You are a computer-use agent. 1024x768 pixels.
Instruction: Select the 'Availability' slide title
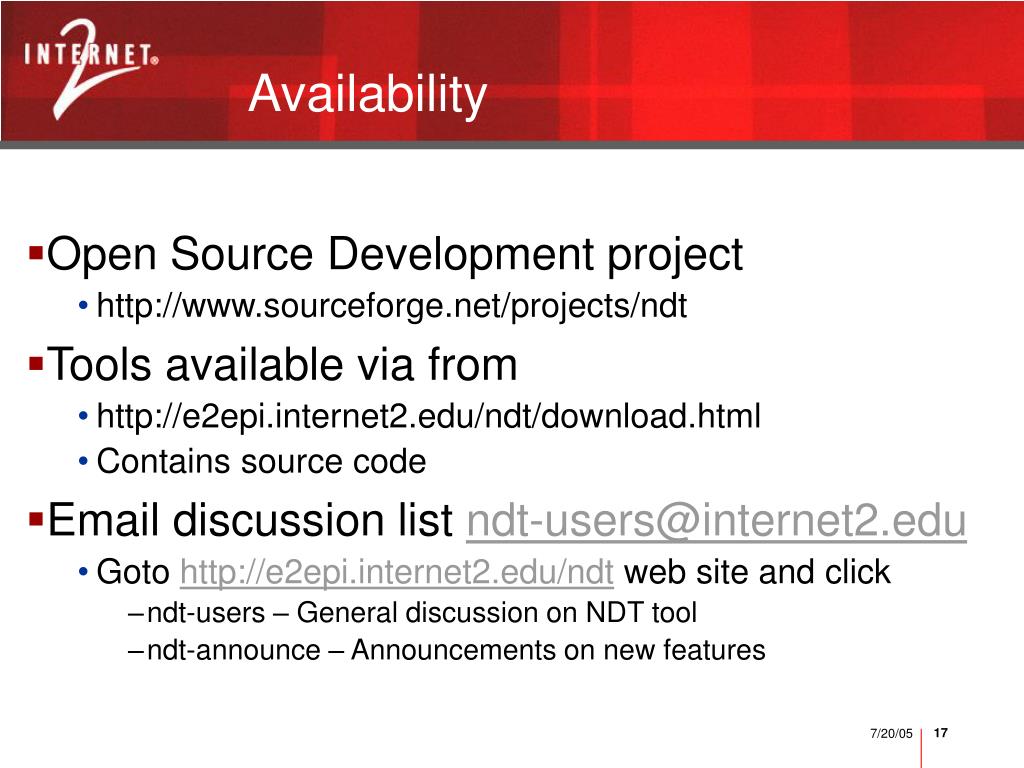click(x=368, y=95)
